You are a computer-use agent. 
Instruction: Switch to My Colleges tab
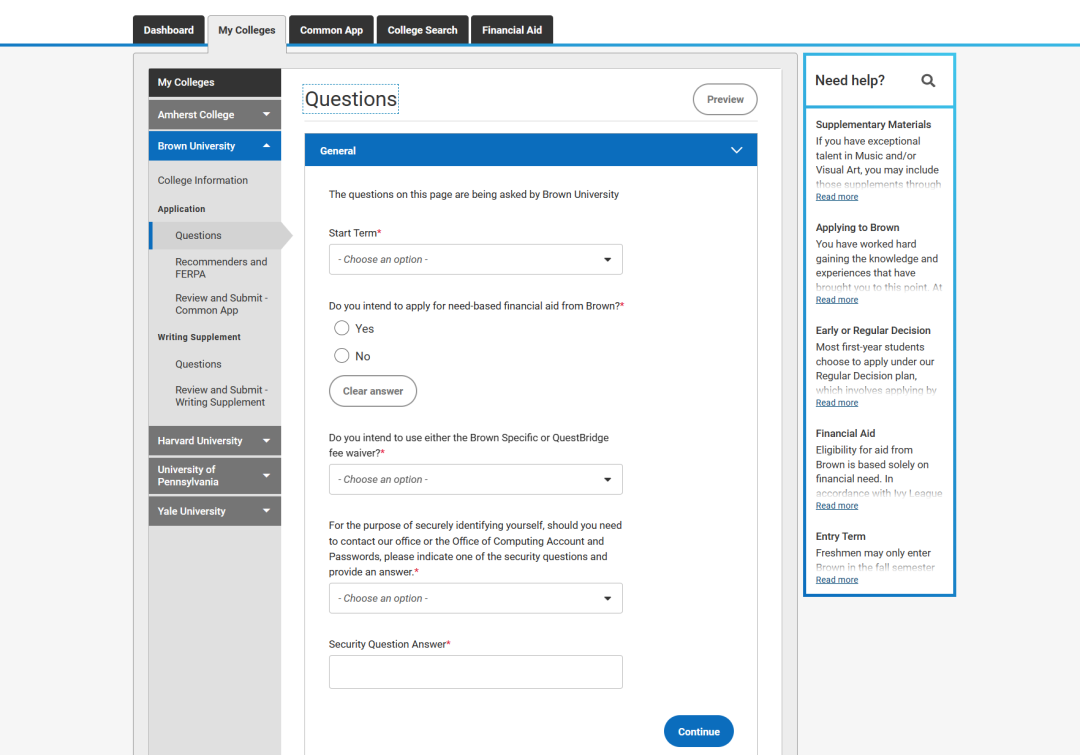point(247,30)
